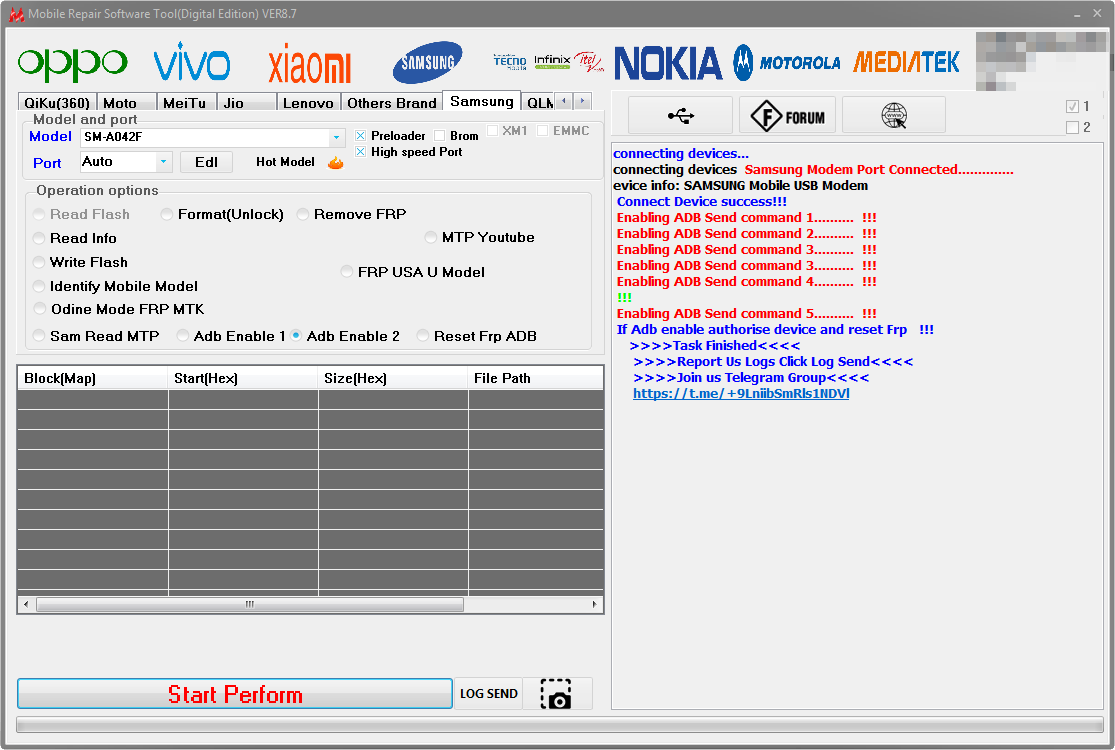Switch to Lenovo tab
1115x750 pixels.
(308, 102)
